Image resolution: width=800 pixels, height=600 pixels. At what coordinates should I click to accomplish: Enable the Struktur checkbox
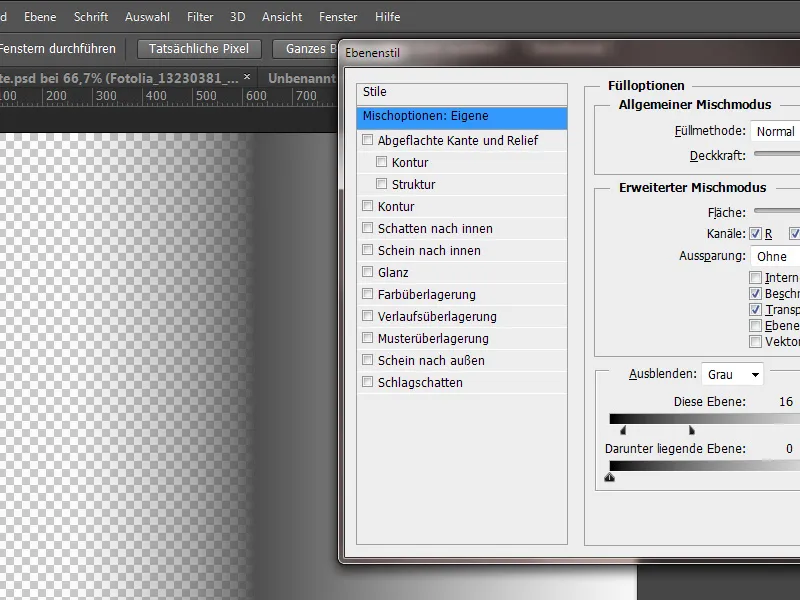(x=381, y=183)
